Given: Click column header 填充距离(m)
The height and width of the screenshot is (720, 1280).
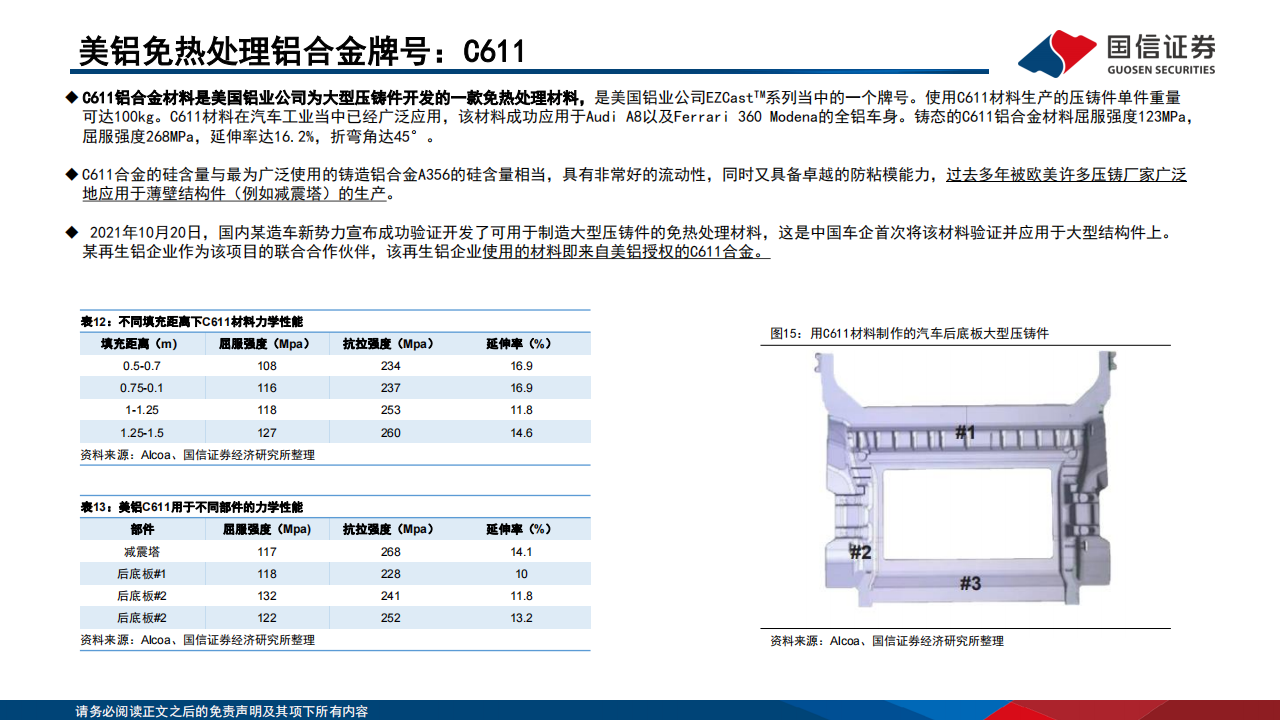Looking at the screenshot, I should point(138,343).
